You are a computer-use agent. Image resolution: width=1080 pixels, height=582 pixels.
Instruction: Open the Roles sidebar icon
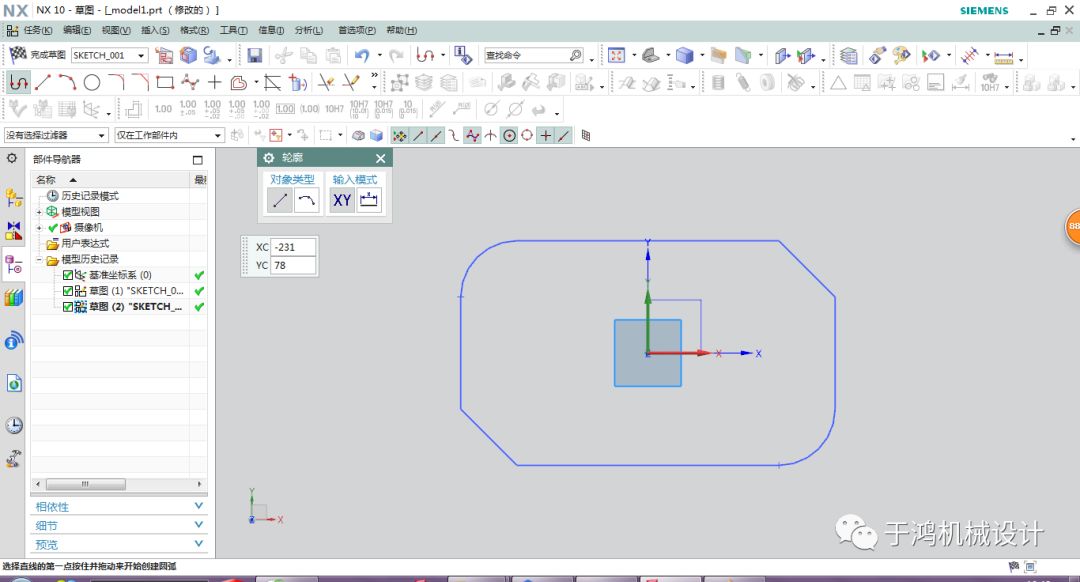tap(13, 459)
